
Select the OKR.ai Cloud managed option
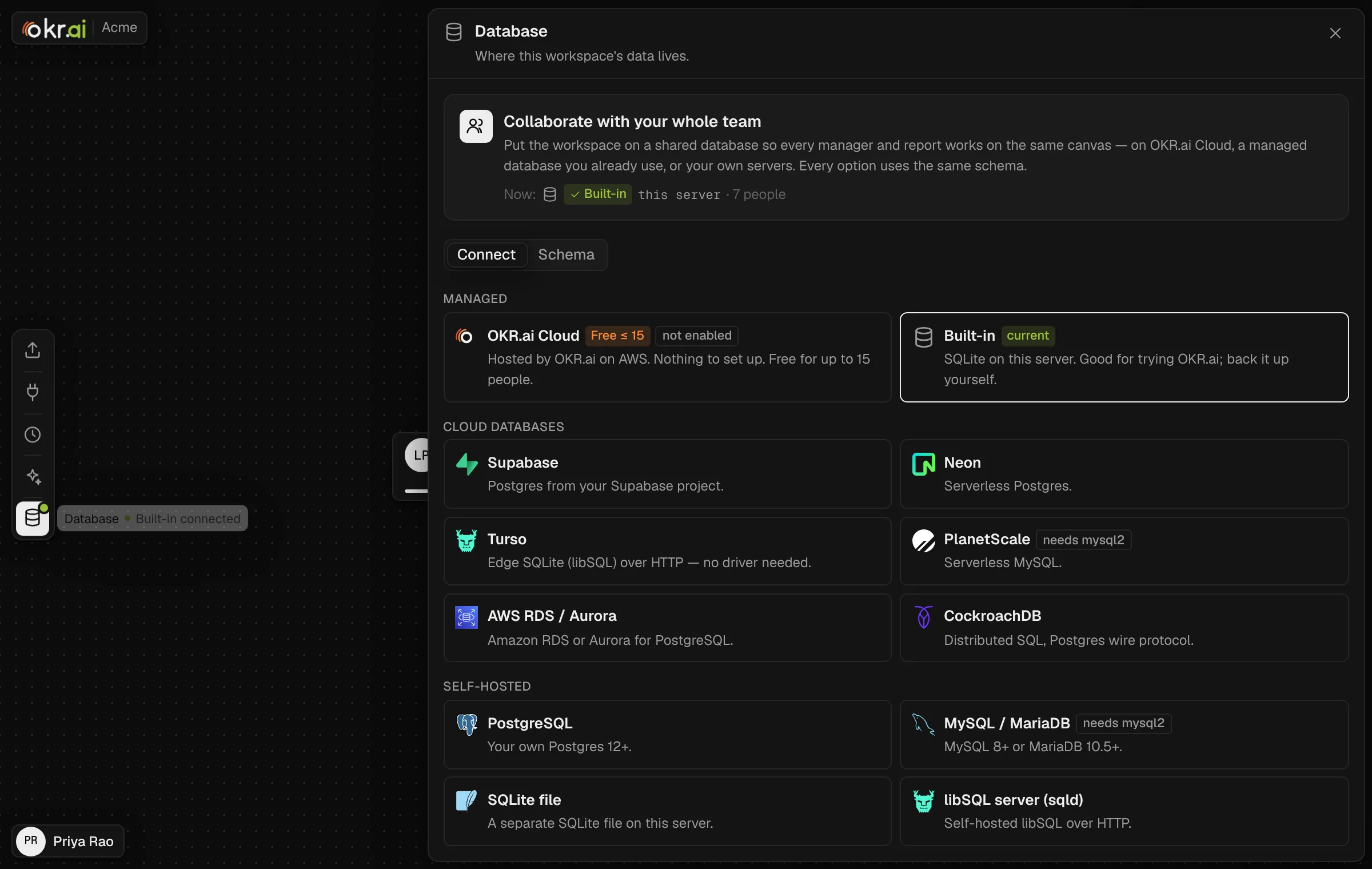point(667,357)
